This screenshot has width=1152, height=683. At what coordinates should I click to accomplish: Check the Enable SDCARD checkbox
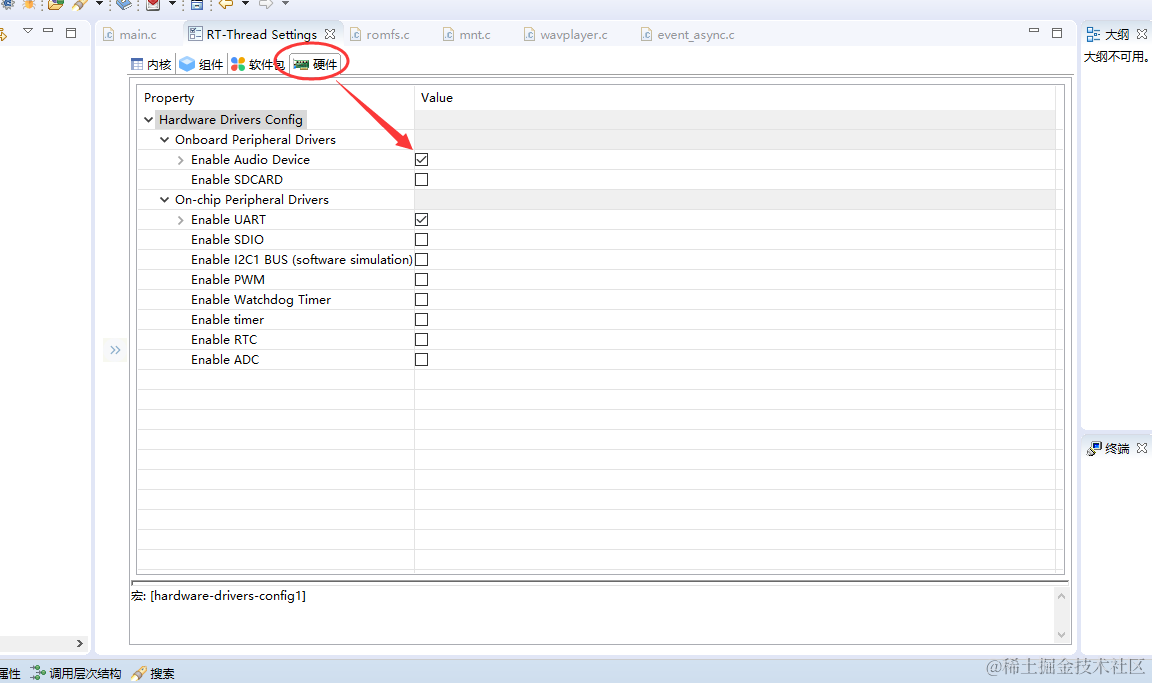pos(421,179)
